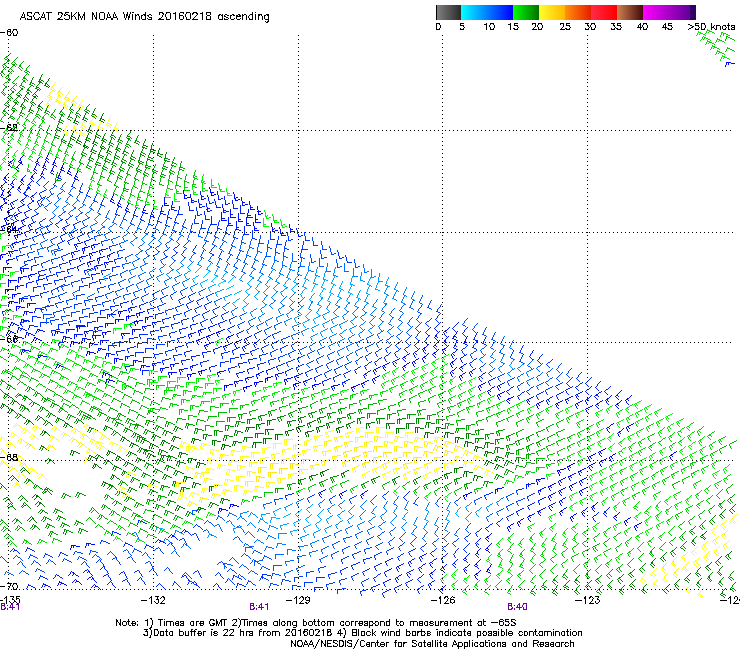This screenshot has width=740, height=650.
Task: Click the legend value "0"
Action: (438, 27)
